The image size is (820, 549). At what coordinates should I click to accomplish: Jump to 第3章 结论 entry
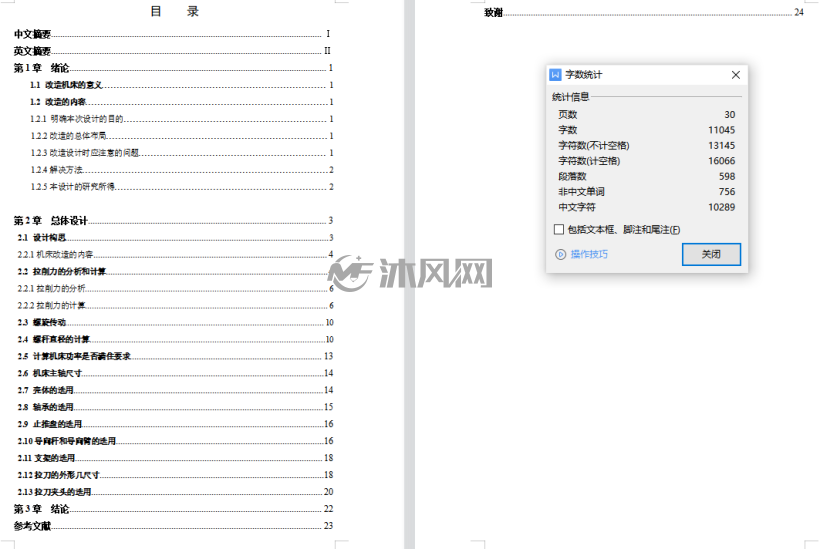point(173,509)
